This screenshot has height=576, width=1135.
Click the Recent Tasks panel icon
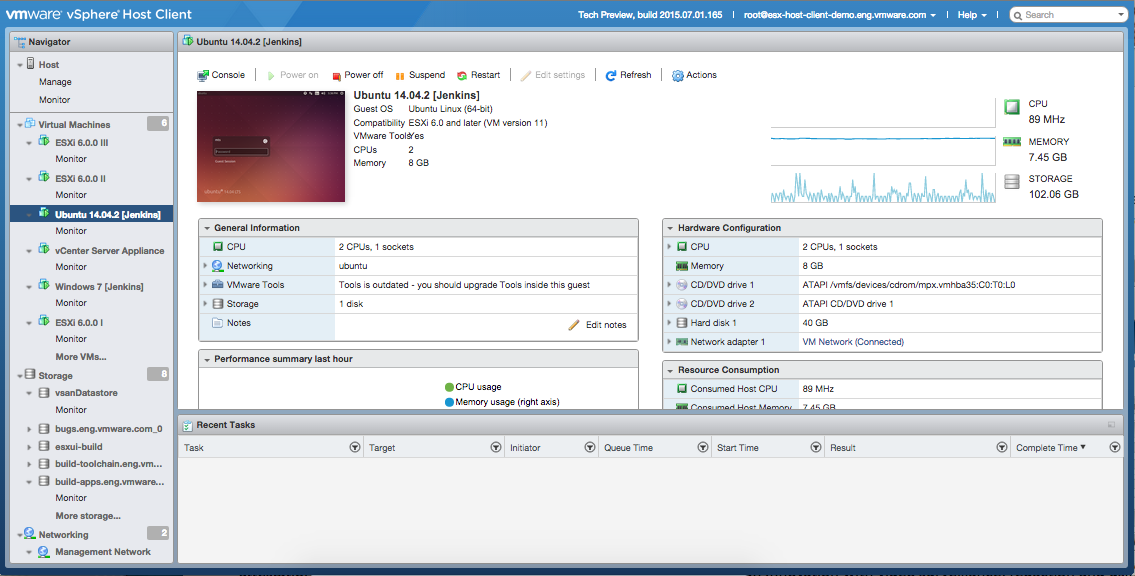coord(187,425)
